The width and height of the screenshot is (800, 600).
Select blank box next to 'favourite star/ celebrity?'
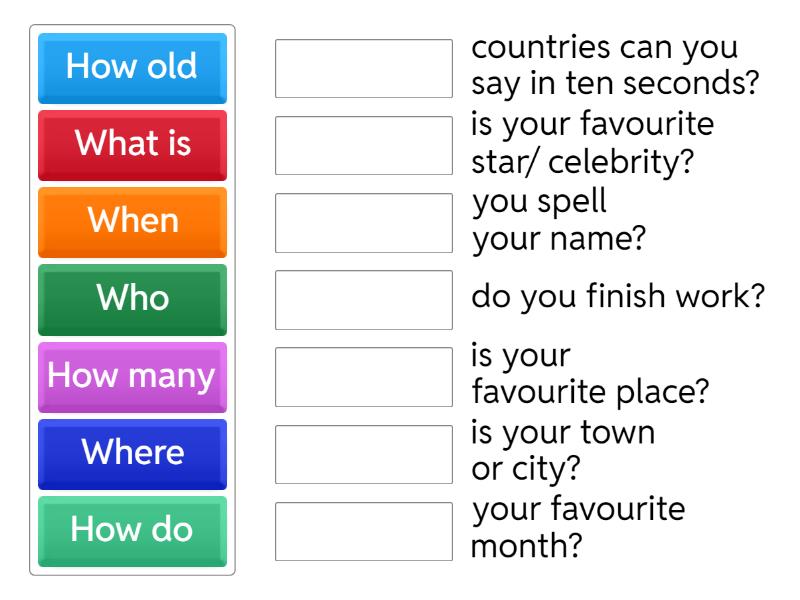pyautogui.click(x=364, y=145)
